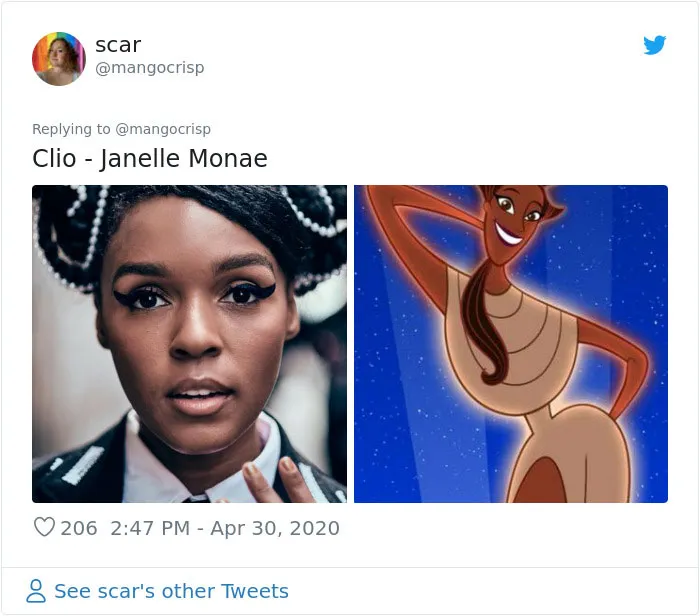Viewport: 700px width, 616px height.
Task: Click the 206 likes count
Action: tap(79, 528)
